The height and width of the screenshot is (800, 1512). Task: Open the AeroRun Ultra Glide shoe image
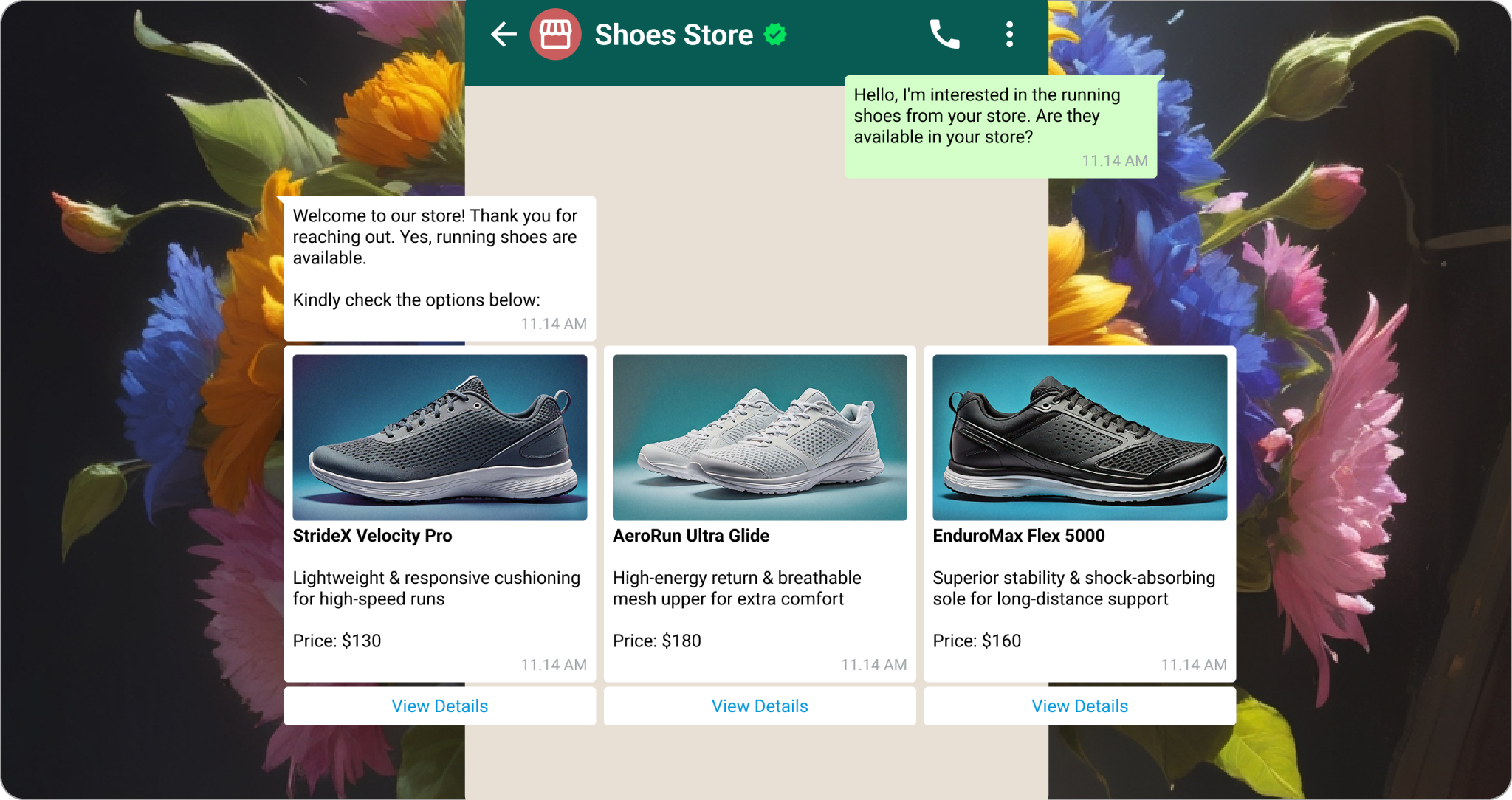(760, 437)
